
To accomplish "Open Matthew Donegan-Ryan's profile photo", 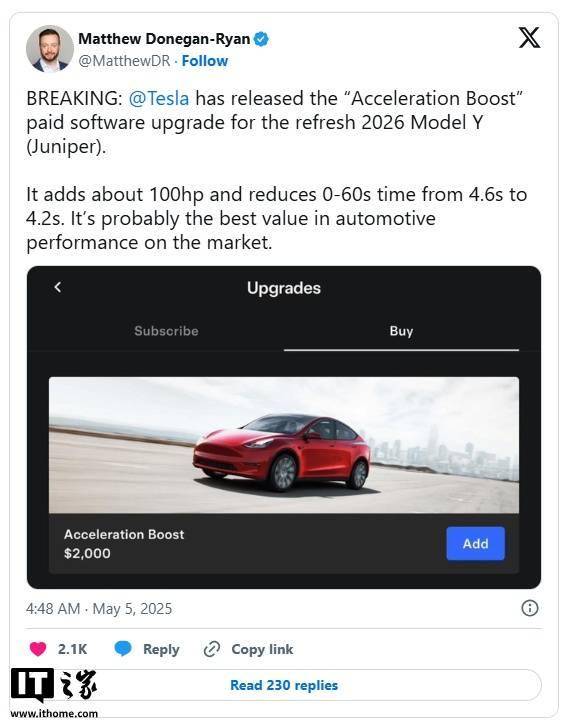I will click(50, 49).
